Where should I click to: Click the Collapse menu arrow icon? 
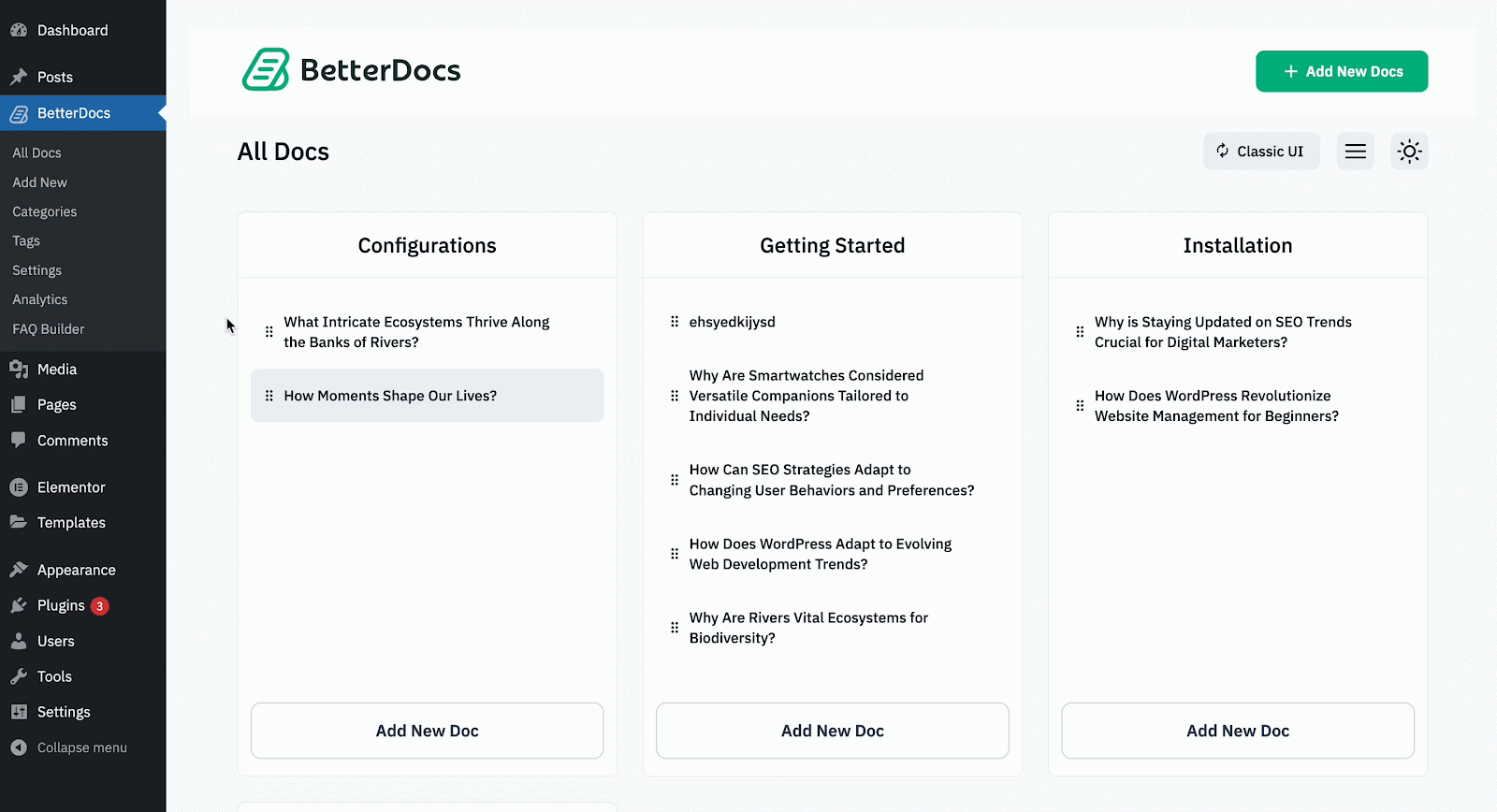pyautogui.click(x=19, y=747)
